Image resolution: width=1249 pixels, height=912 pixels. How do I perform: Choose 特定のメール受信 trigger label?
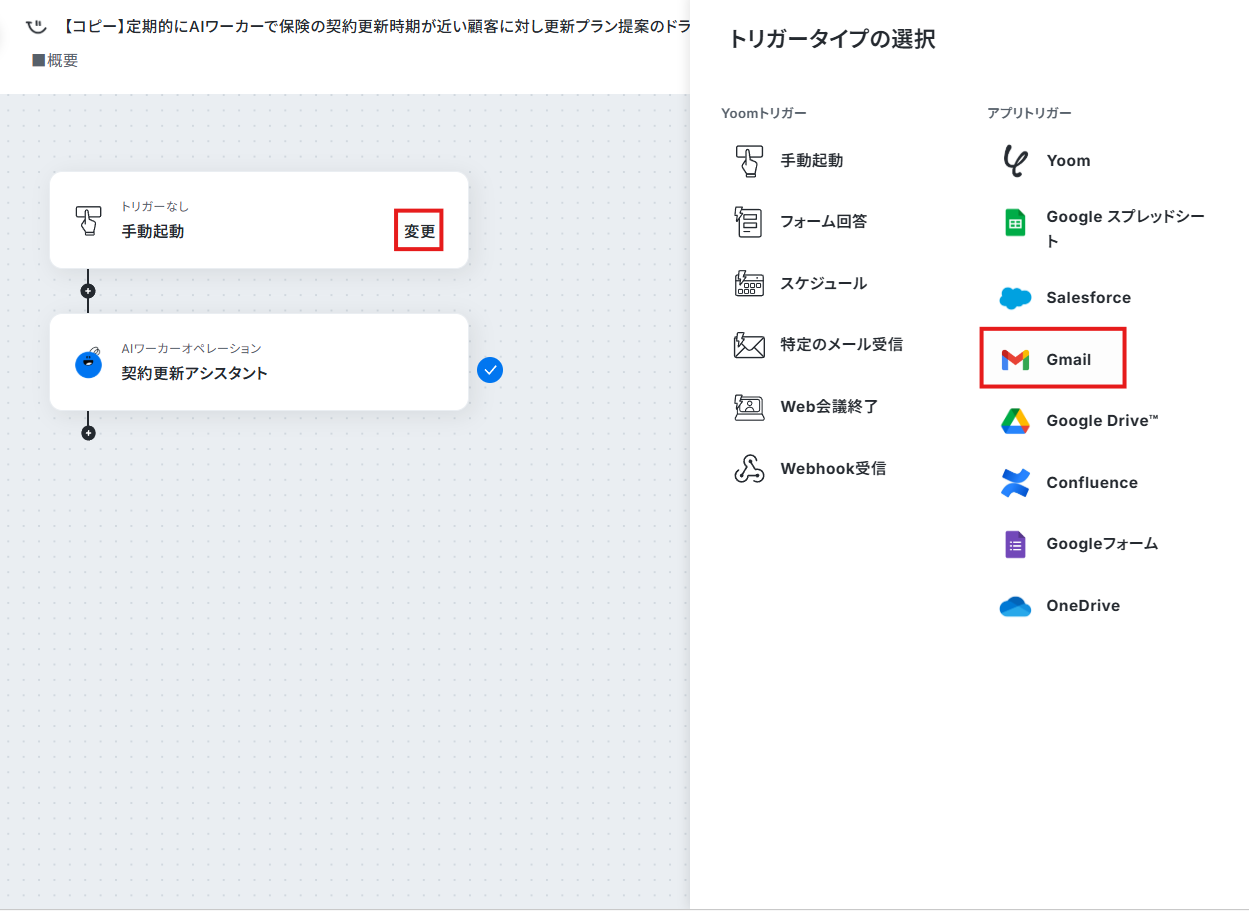click(841, 345)
